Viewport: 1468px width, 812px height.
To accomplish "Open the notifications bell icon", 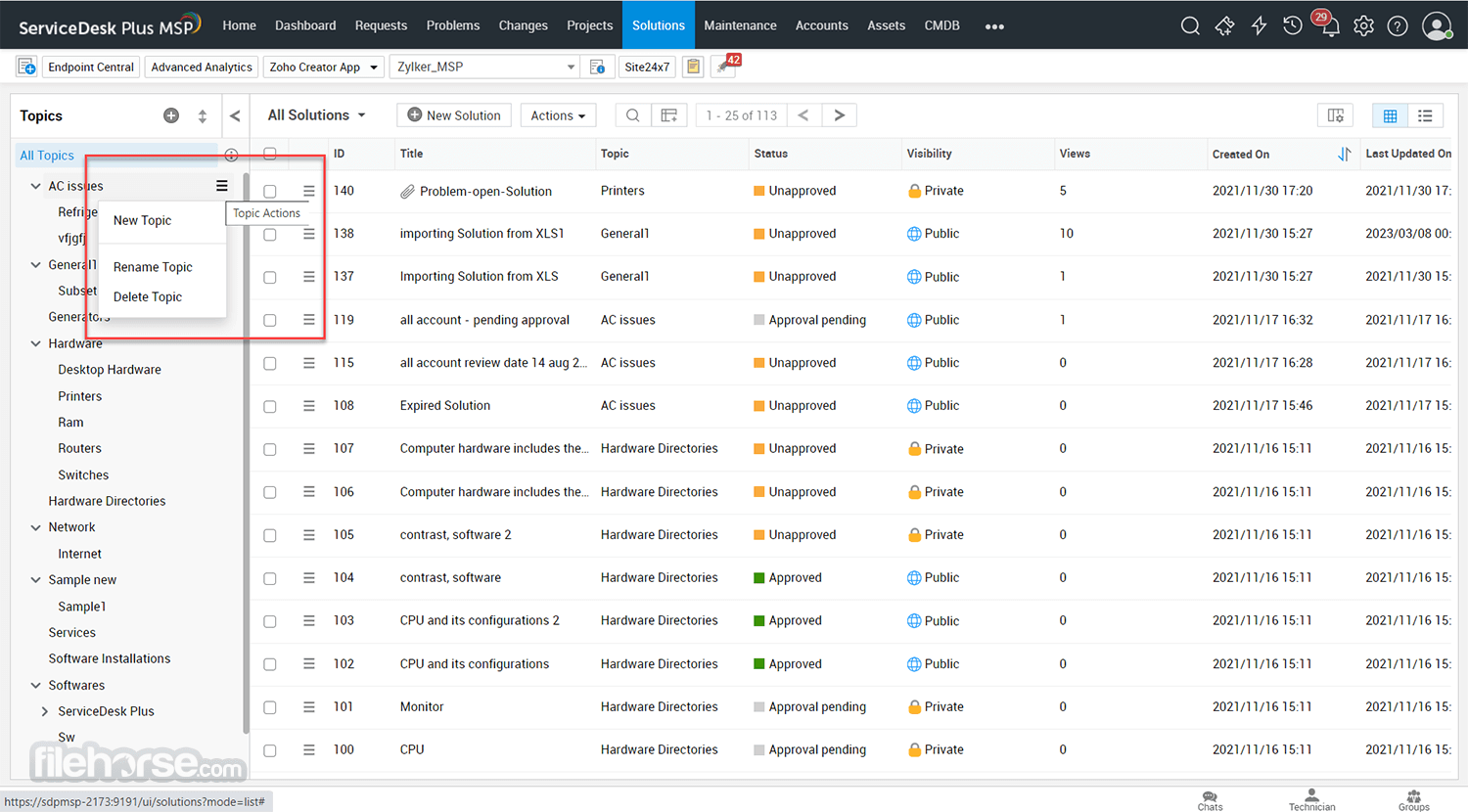I will pos(1329,25).
